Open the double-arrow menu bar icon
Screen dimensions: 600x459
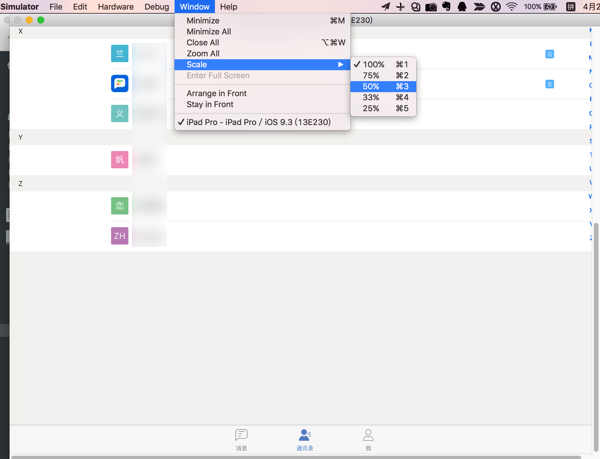pyautogui.click(x=479, y=7)
